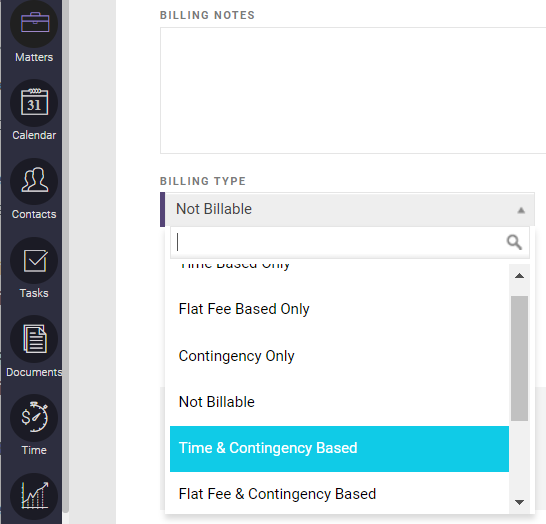Choose Flat Fee Based Only option
This screenshot has width=546, height=524.
click(x=339, y=309)
